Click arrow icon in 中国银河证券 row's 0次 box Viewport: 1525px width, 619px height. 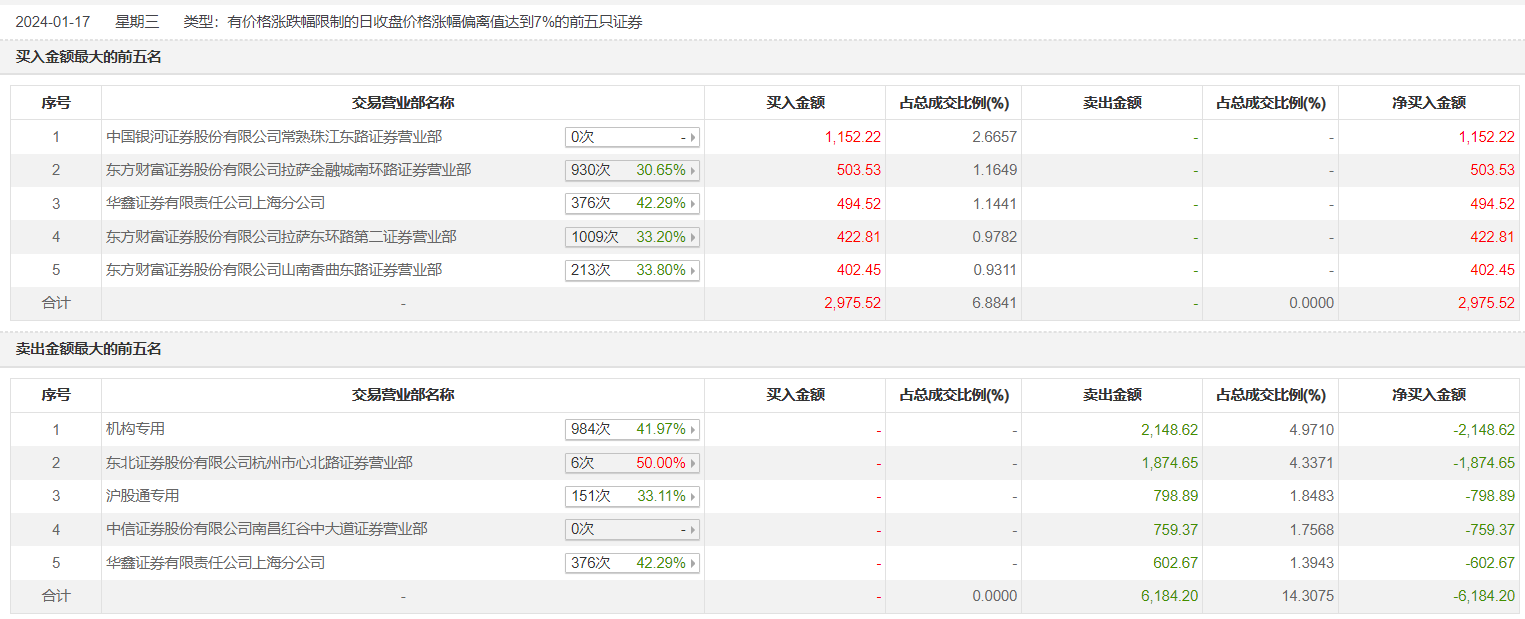pos(693,138)
